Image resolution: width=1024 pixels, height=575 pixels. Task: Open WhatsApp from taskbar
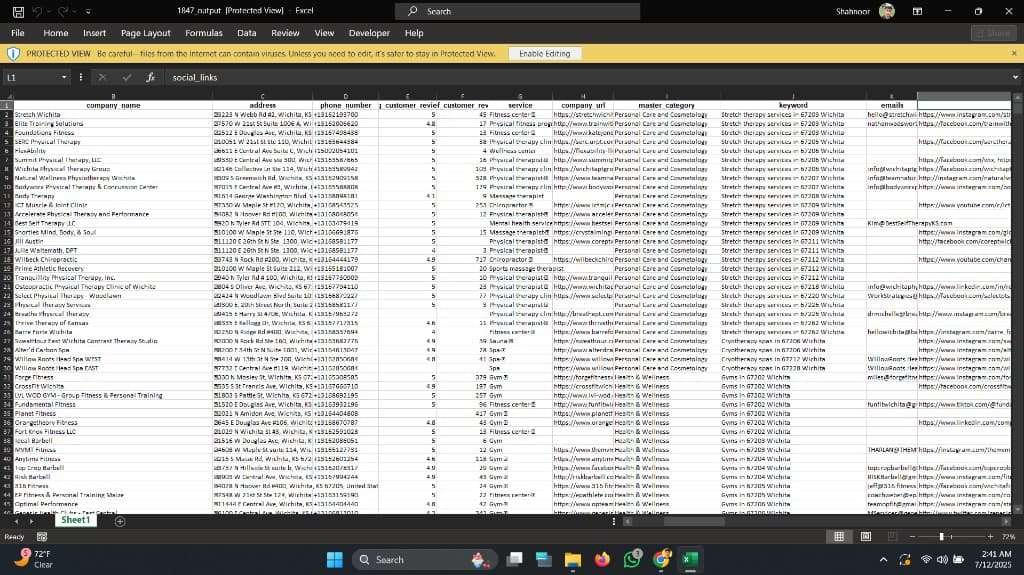tap(632, 559)
